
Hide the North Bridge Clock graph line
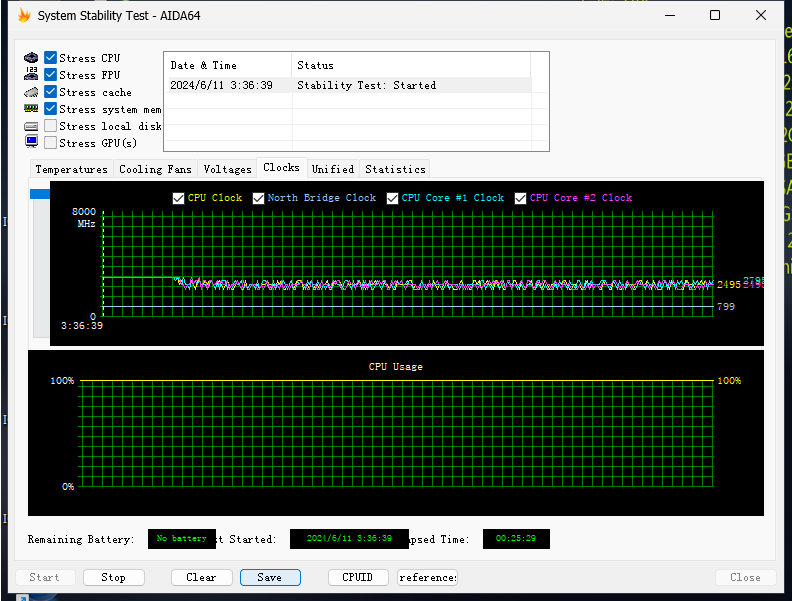tap(258, 198)
